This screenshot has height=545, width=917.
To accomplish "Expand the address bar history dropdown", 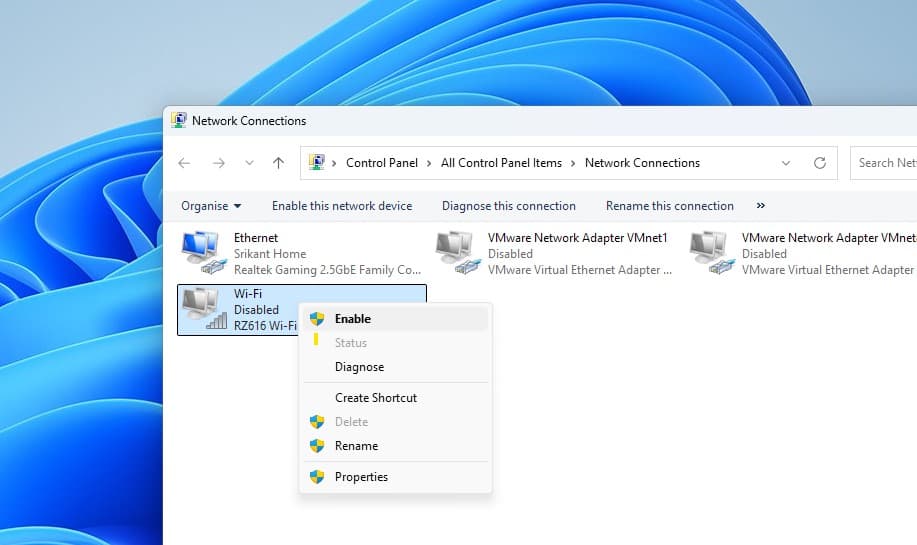I will click(x=786, y=163).
